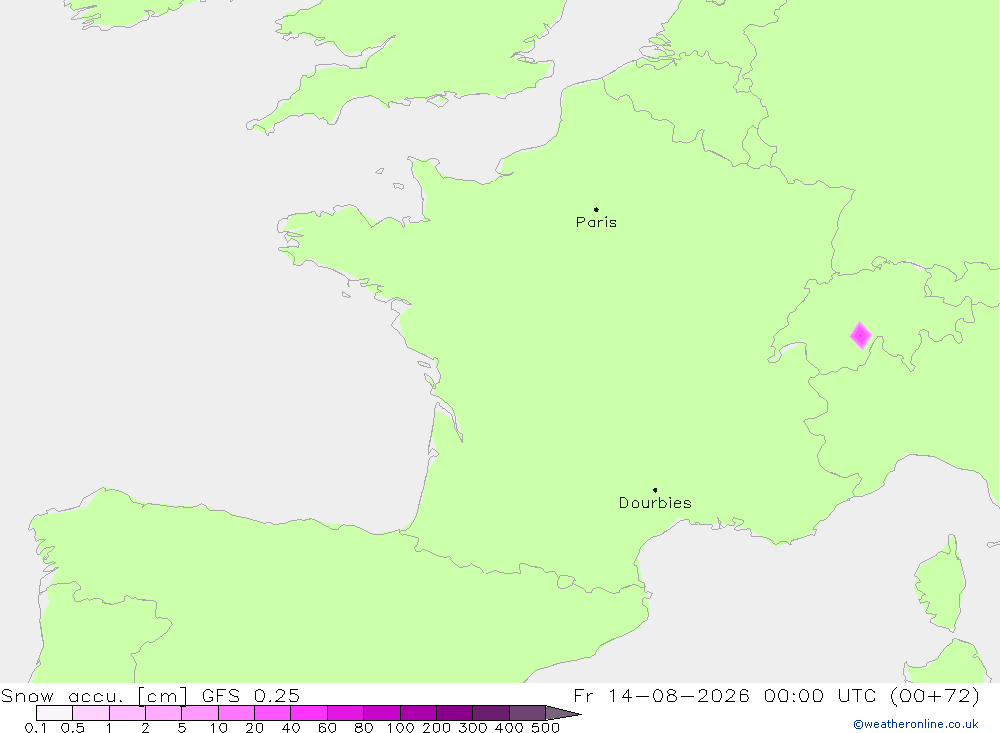The image size is (1000, 733).
Task: Click the '100' legend value
Action: tap(400, 728)
